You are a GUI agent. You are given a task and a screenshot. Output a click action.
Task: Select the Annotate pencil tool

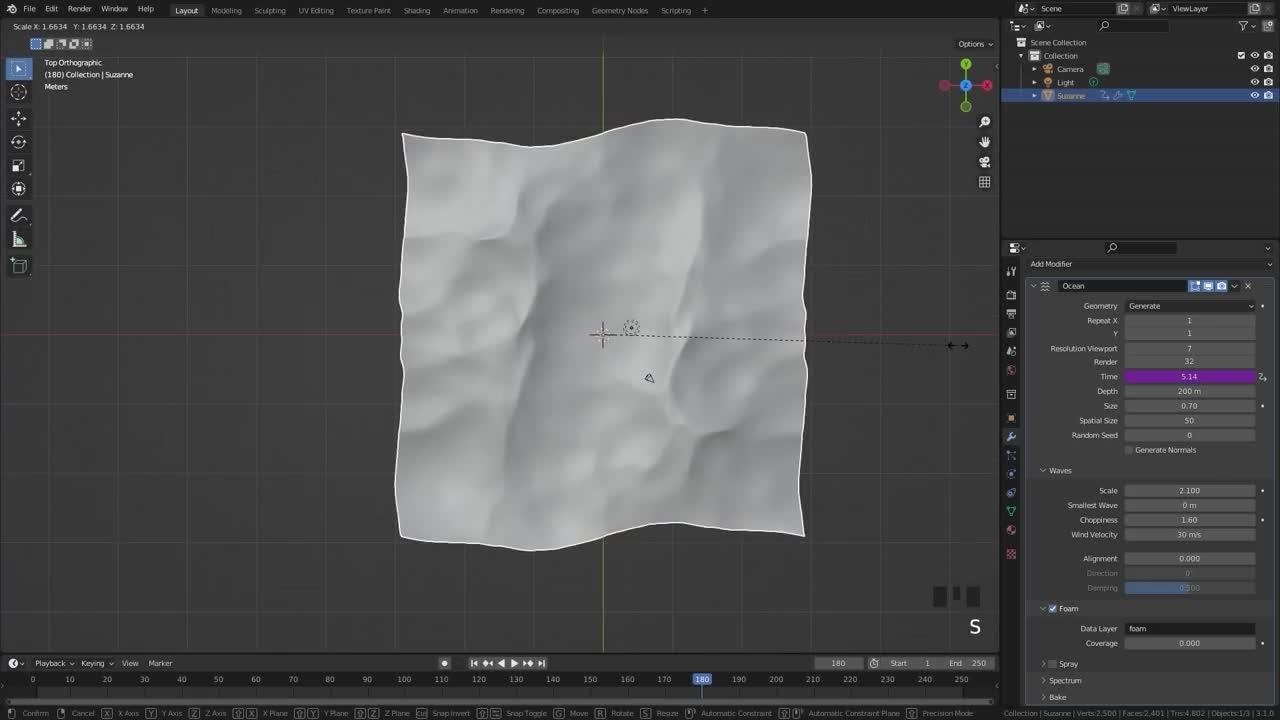pyautogui.click(x=18, y=216)
